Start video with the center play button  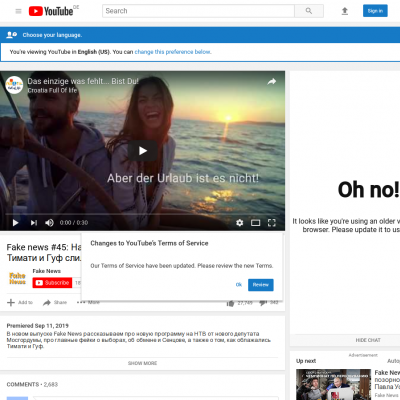pos(143,151)
